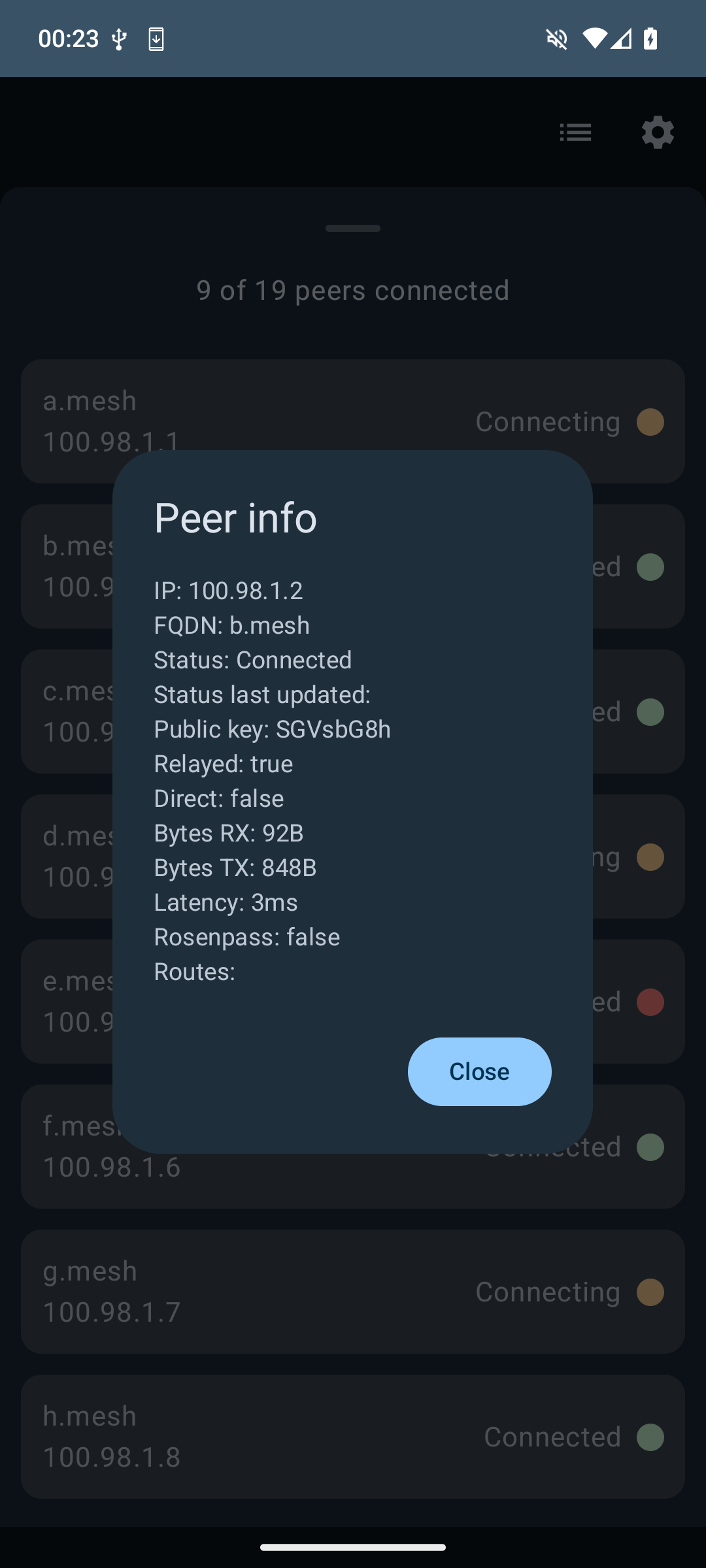Tap the list view icon in toolbar
Viewport: 706px width, 1568px height.
[575, 133]
